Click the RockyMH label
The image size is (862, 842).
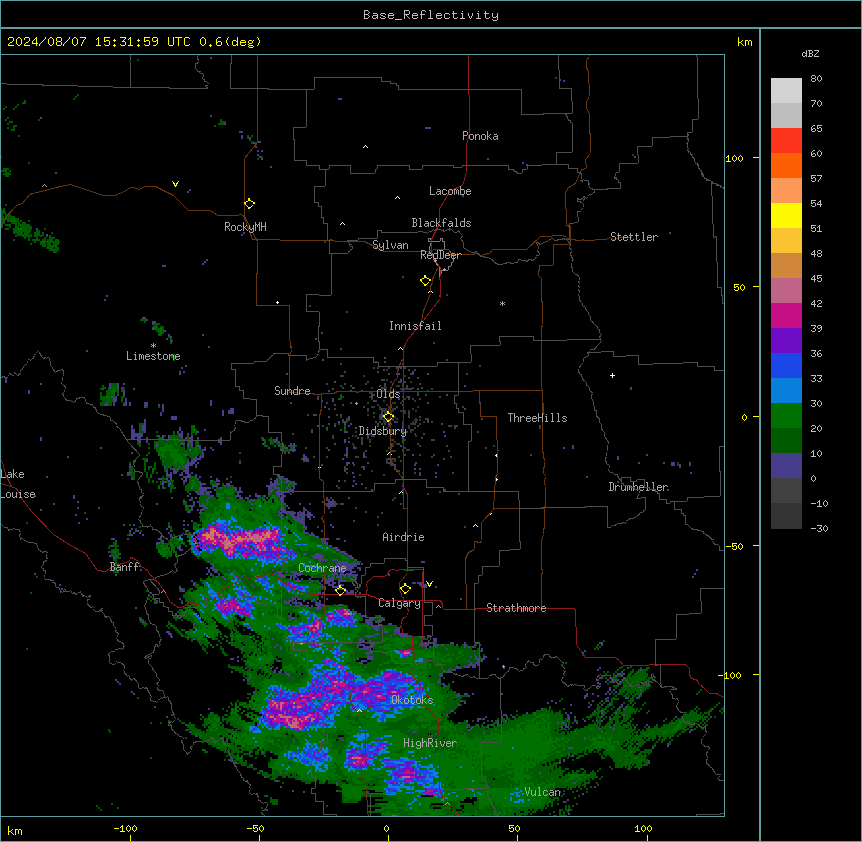245,227
